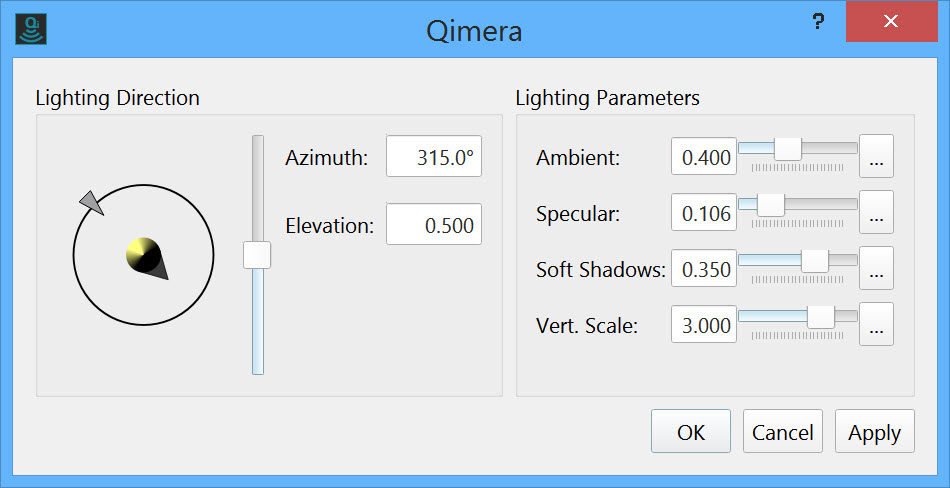Open the Ambient options ellipsis button
This screenshot has height=488, width=950.
click(x=876, y=157)
